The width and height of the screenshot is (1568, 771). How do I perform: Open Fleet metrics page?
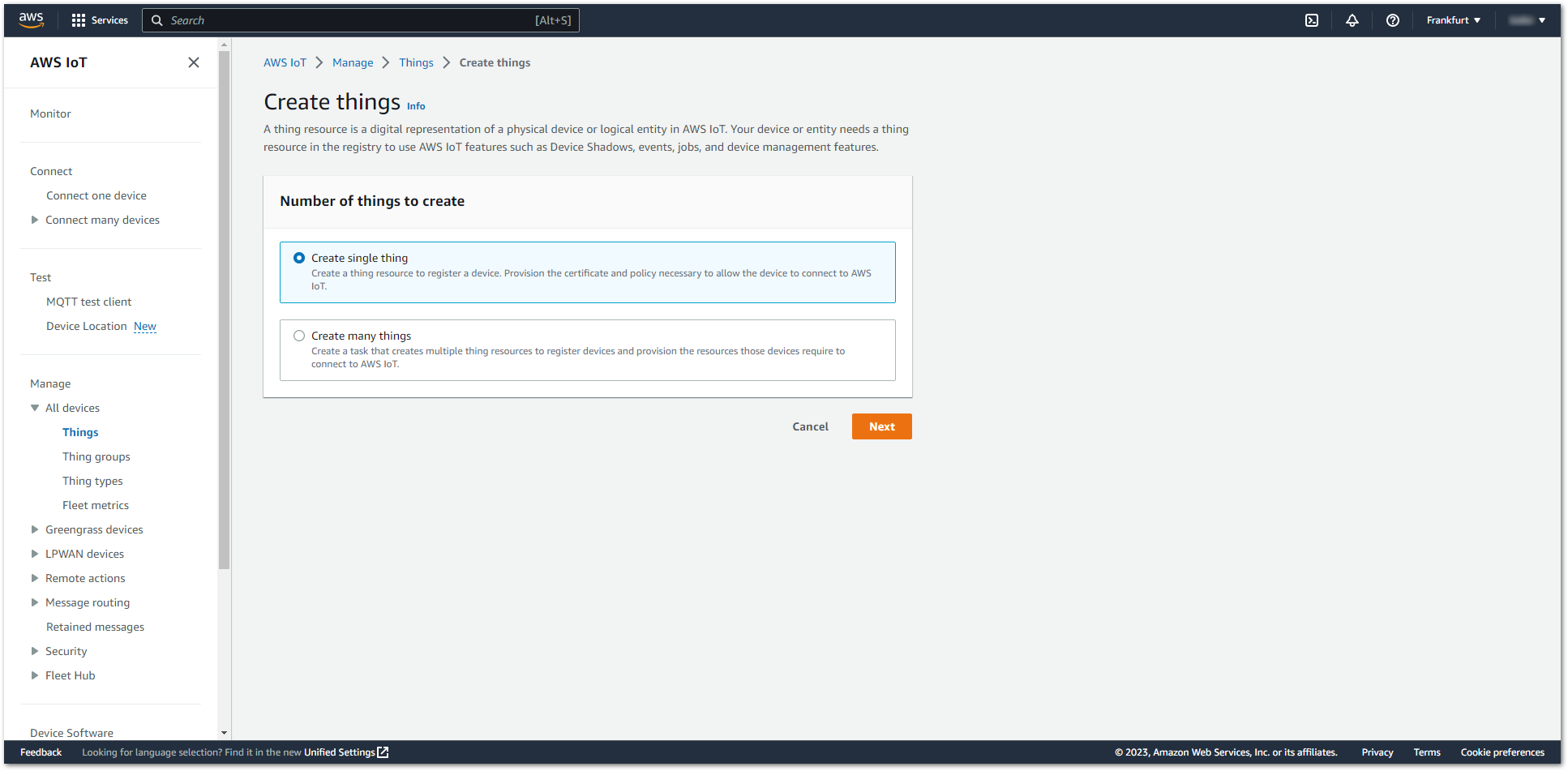[x=96, y=505]
